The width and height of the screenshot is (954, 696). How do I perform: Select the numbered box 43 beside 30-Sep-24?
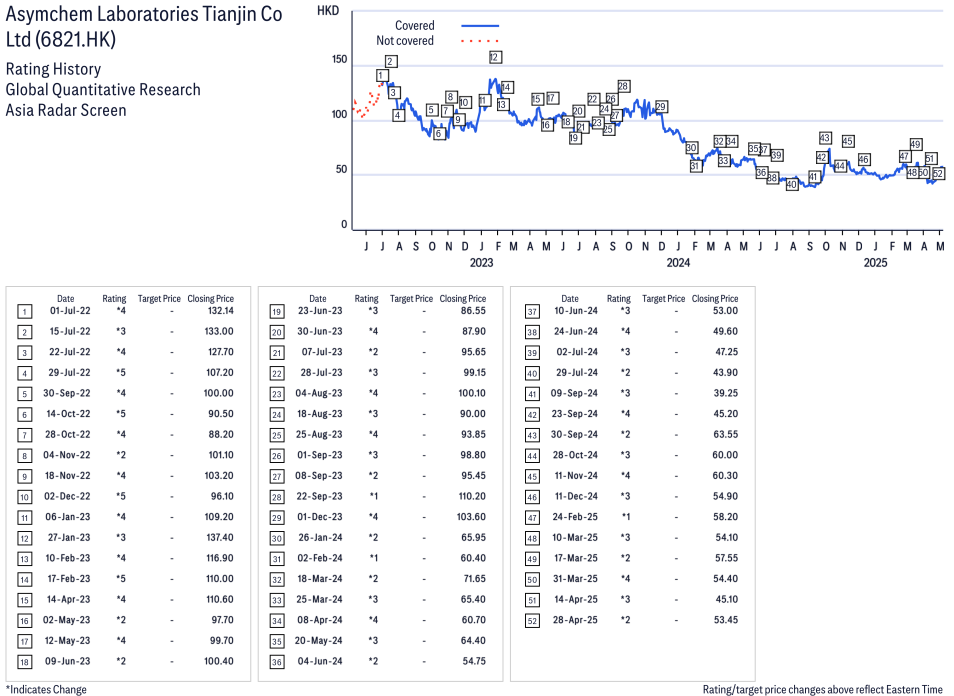532,436
